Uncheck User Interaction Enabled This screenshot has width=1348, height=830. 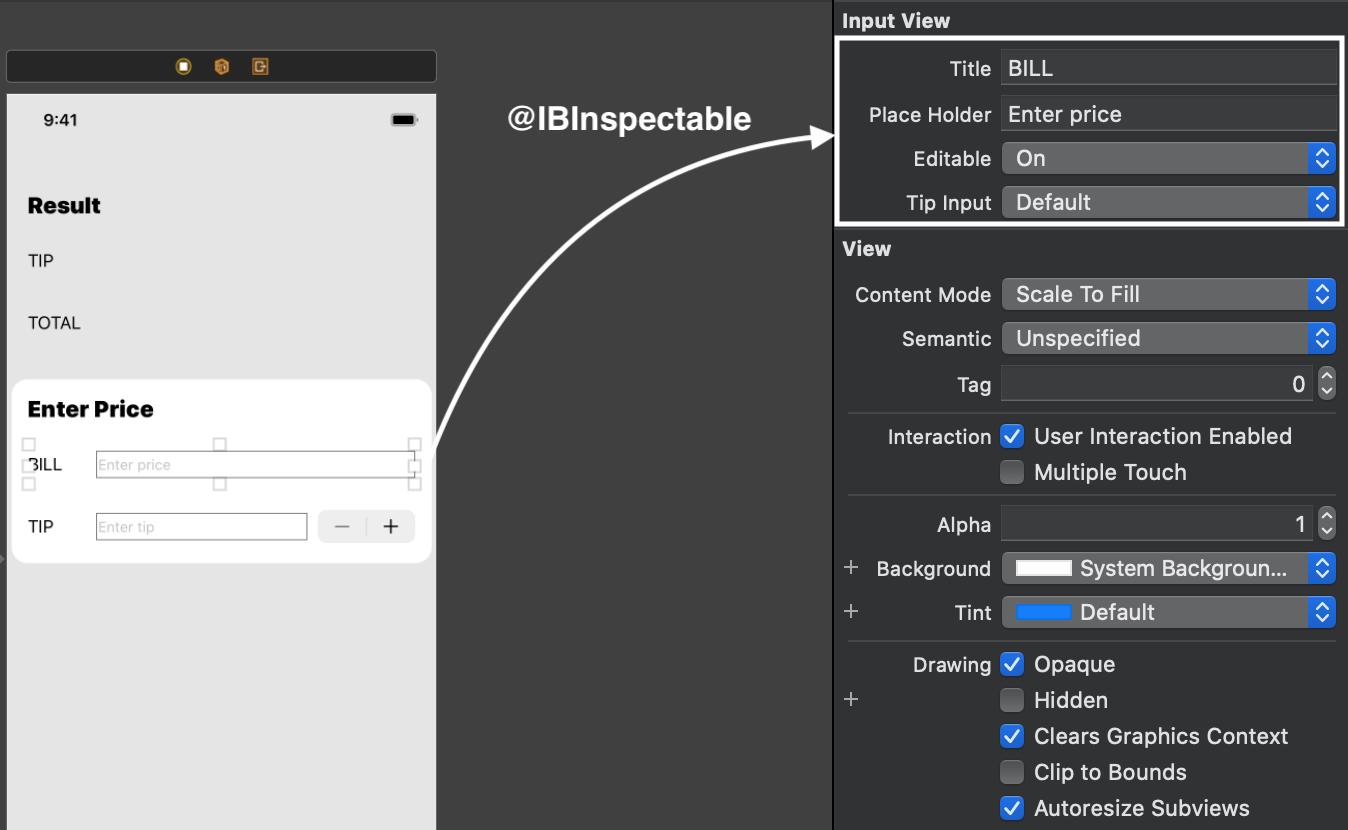(x=1012, y=436)
